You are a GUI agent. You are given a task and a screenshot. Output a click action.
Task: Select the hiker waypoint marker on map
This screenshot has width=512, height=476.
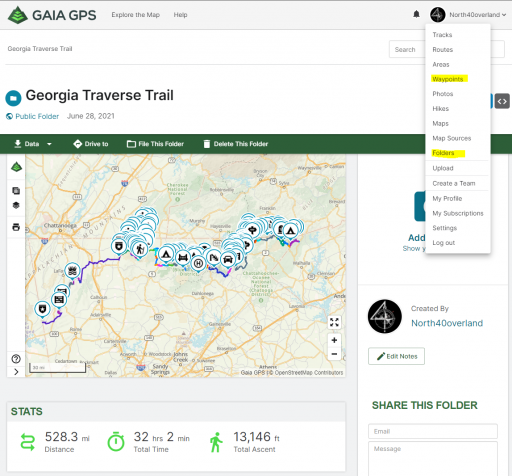[140, 249]
